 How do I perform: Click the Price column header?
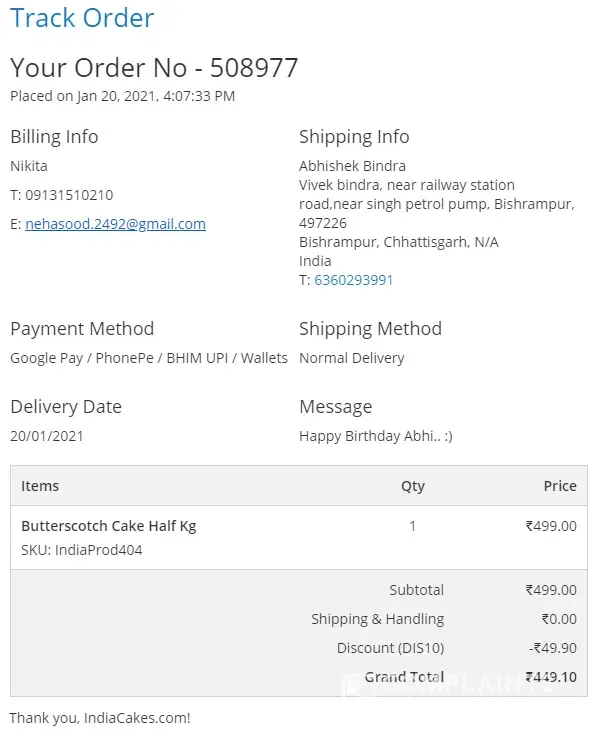click(x=560, y=486)
